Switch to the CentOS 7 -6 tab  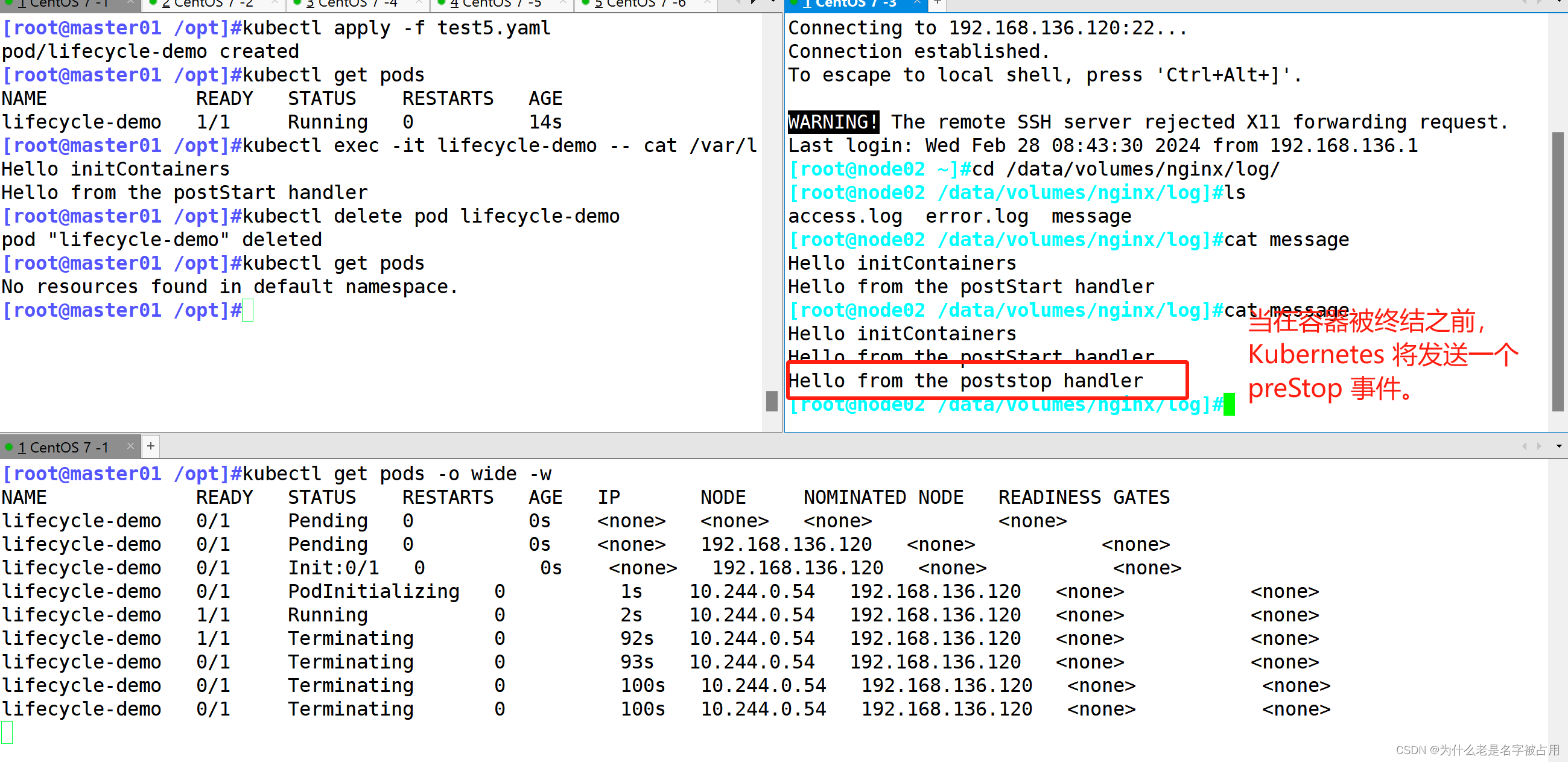point(640,4)
